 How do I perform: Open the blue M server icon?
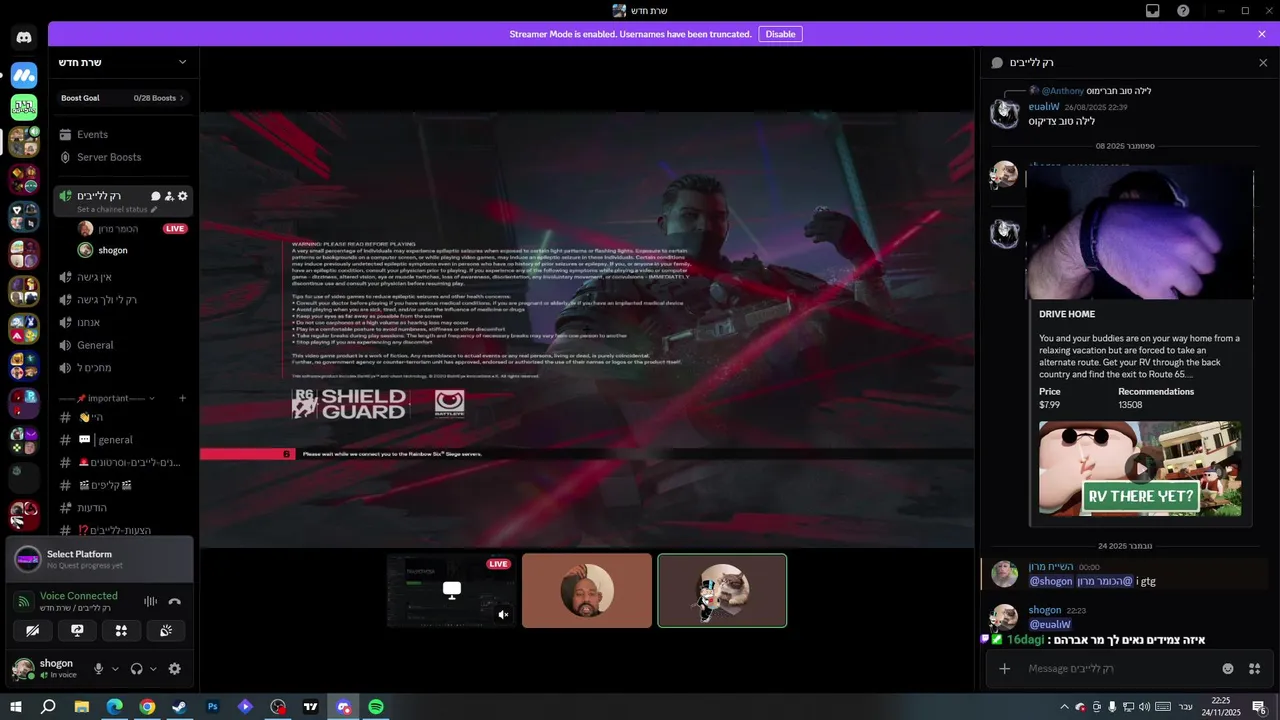[x=24, y=75]
